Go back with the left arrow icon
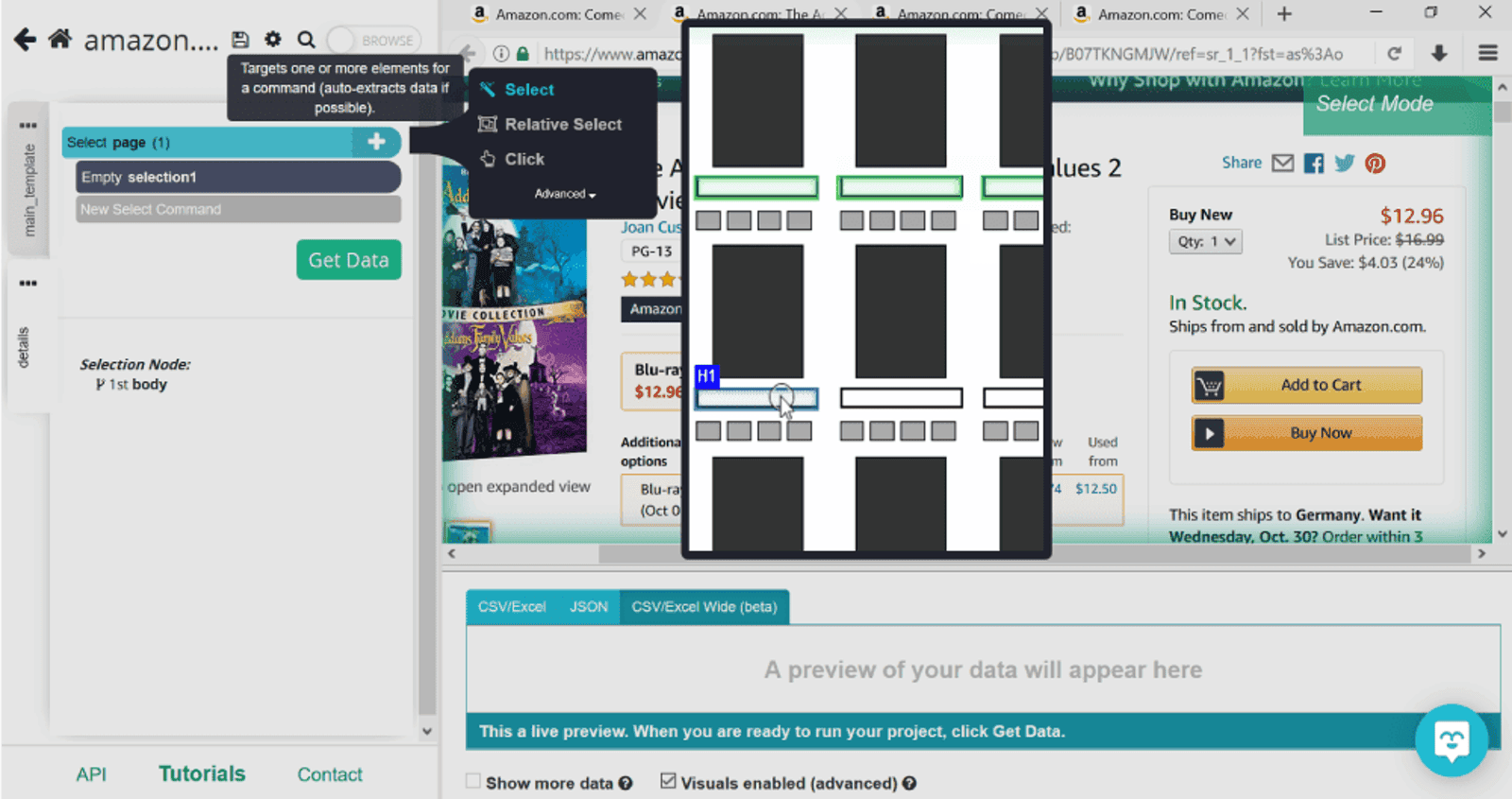Screen dimensions: 1512x799 pyautogui.click(x=26, y=40)
